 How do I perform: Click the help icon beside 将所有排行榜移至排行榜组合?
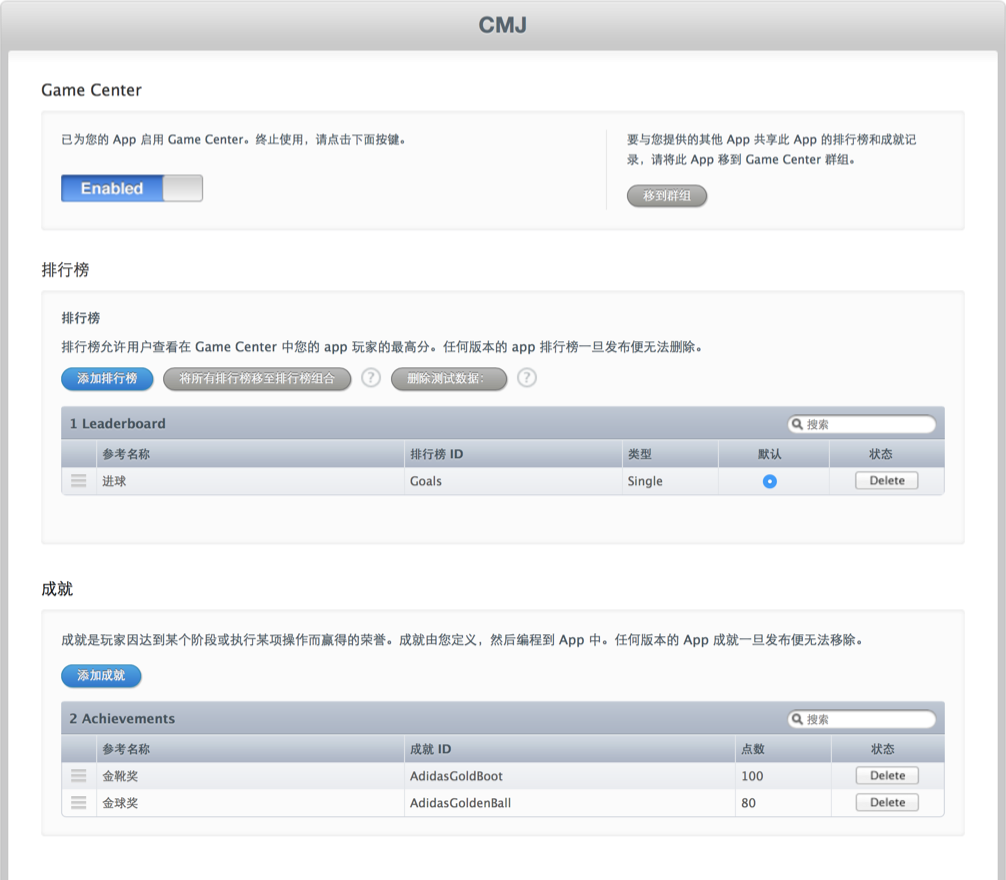371,379
